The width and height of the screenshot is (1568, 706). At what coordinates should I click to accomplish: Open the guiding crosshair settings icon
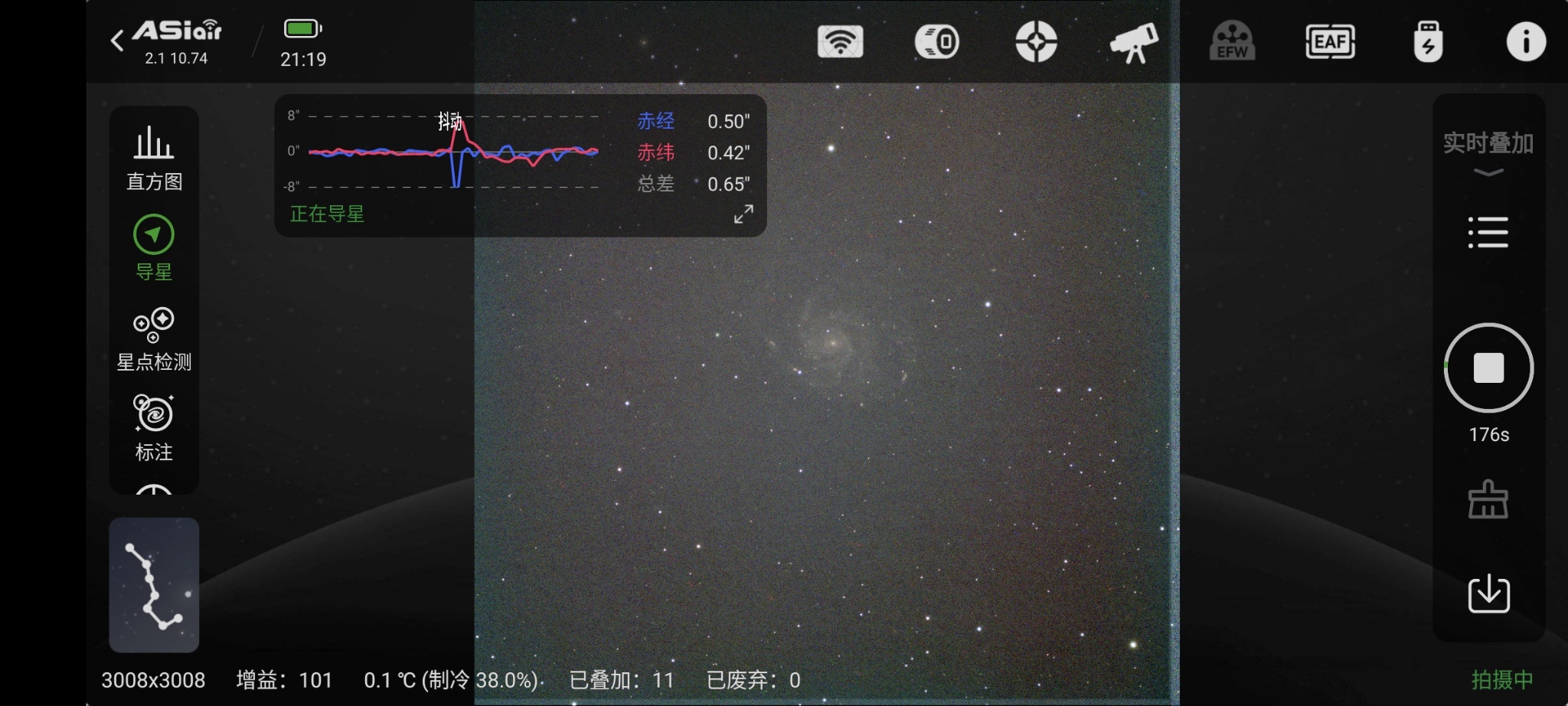click(x=1036, y=41)
